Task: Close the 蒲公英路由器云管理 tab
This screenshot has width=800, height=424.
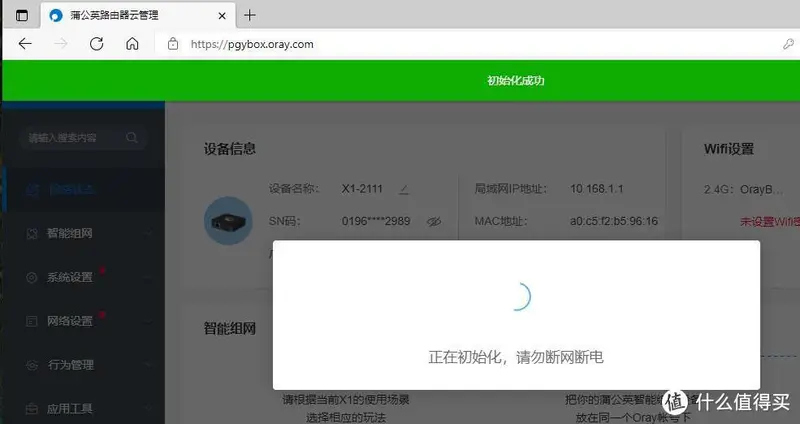Action: click(222, 16)
